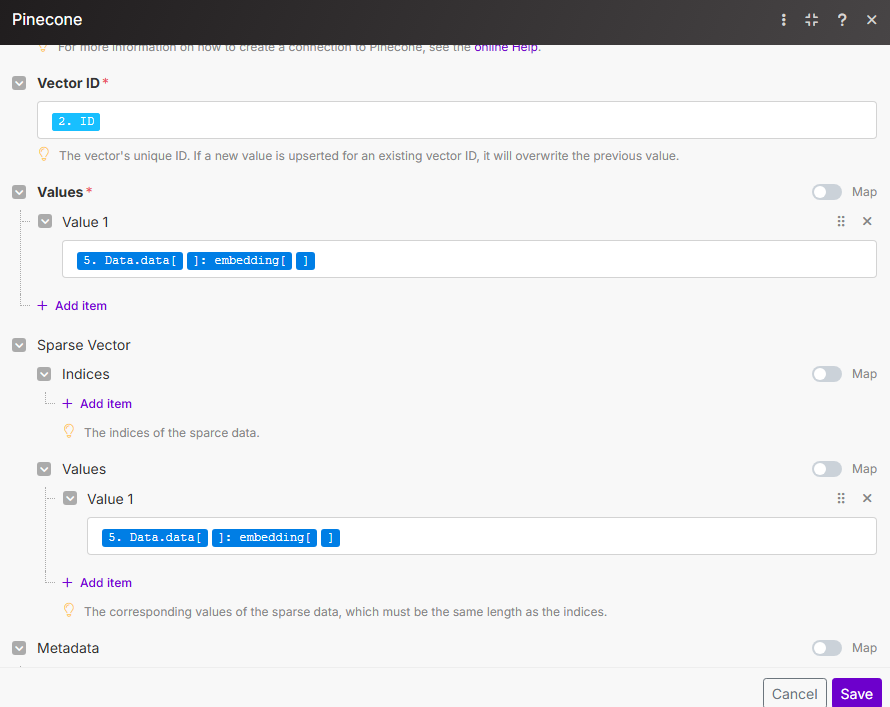
Task: Click the Cancel button
Action: coord(794,693)
